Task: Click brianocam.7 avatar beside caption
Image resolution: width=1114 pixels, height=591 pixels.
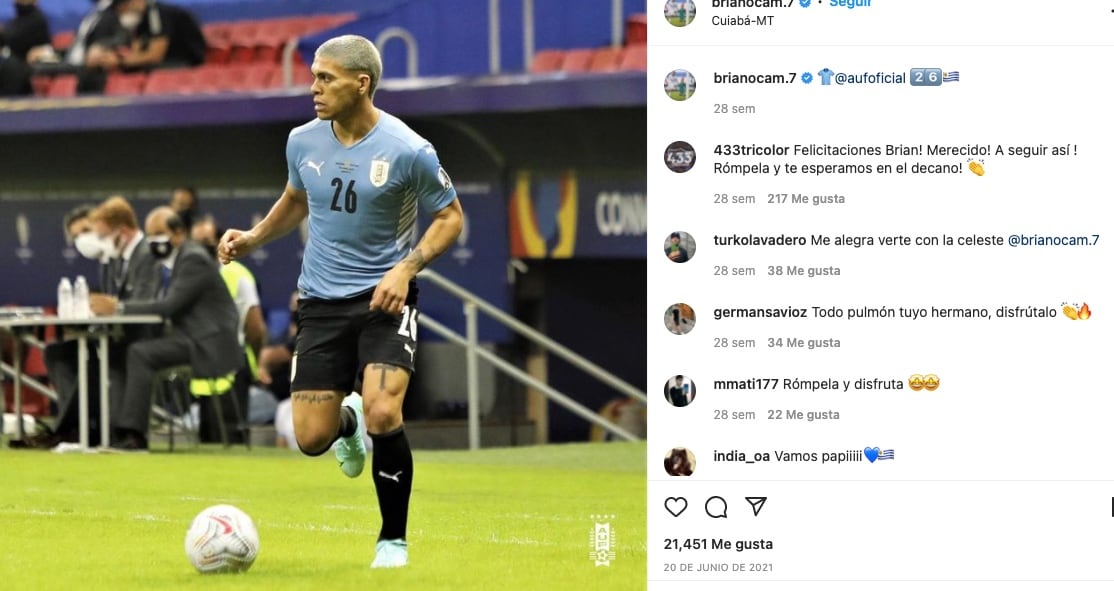Action: pyautogui.click(x=680, y=85)
